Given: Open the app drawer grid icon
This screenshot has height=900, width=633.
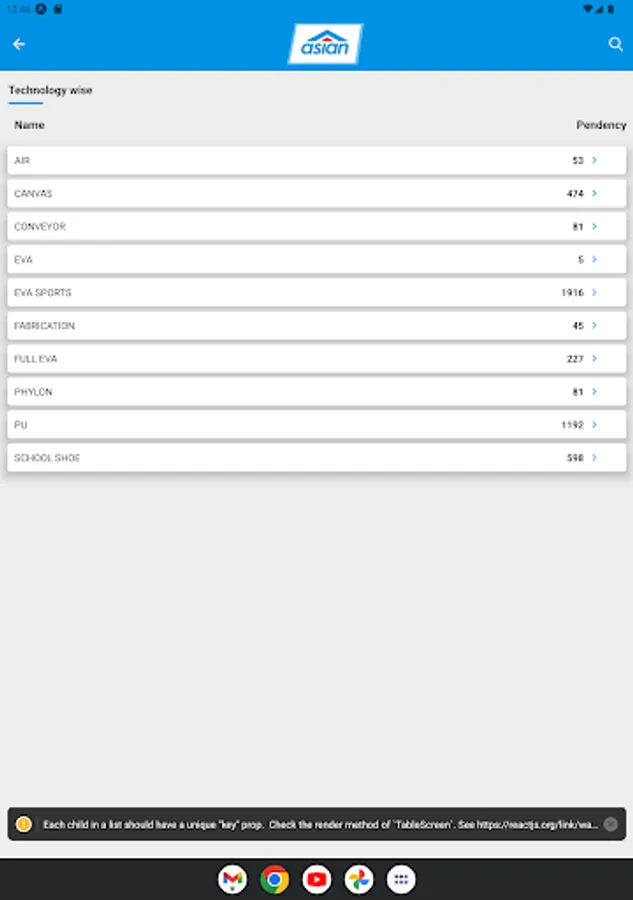Looking at the screenshot, I should tap(401, 879).
